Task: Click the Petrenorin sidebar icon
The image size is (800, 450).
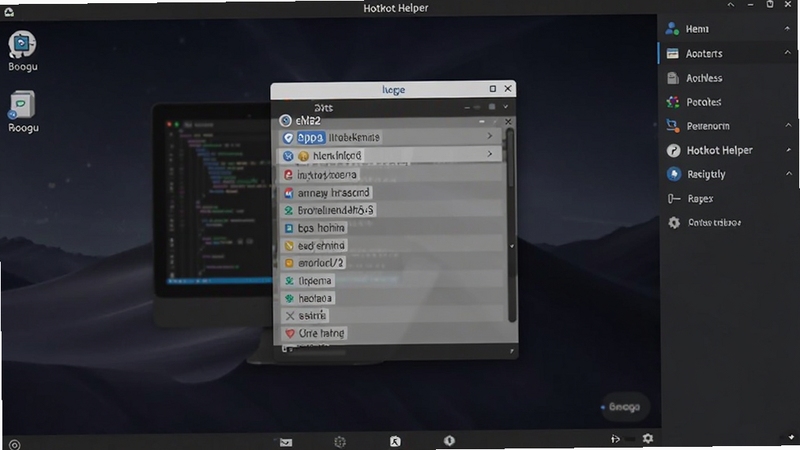Action: [x=672, y=126]
